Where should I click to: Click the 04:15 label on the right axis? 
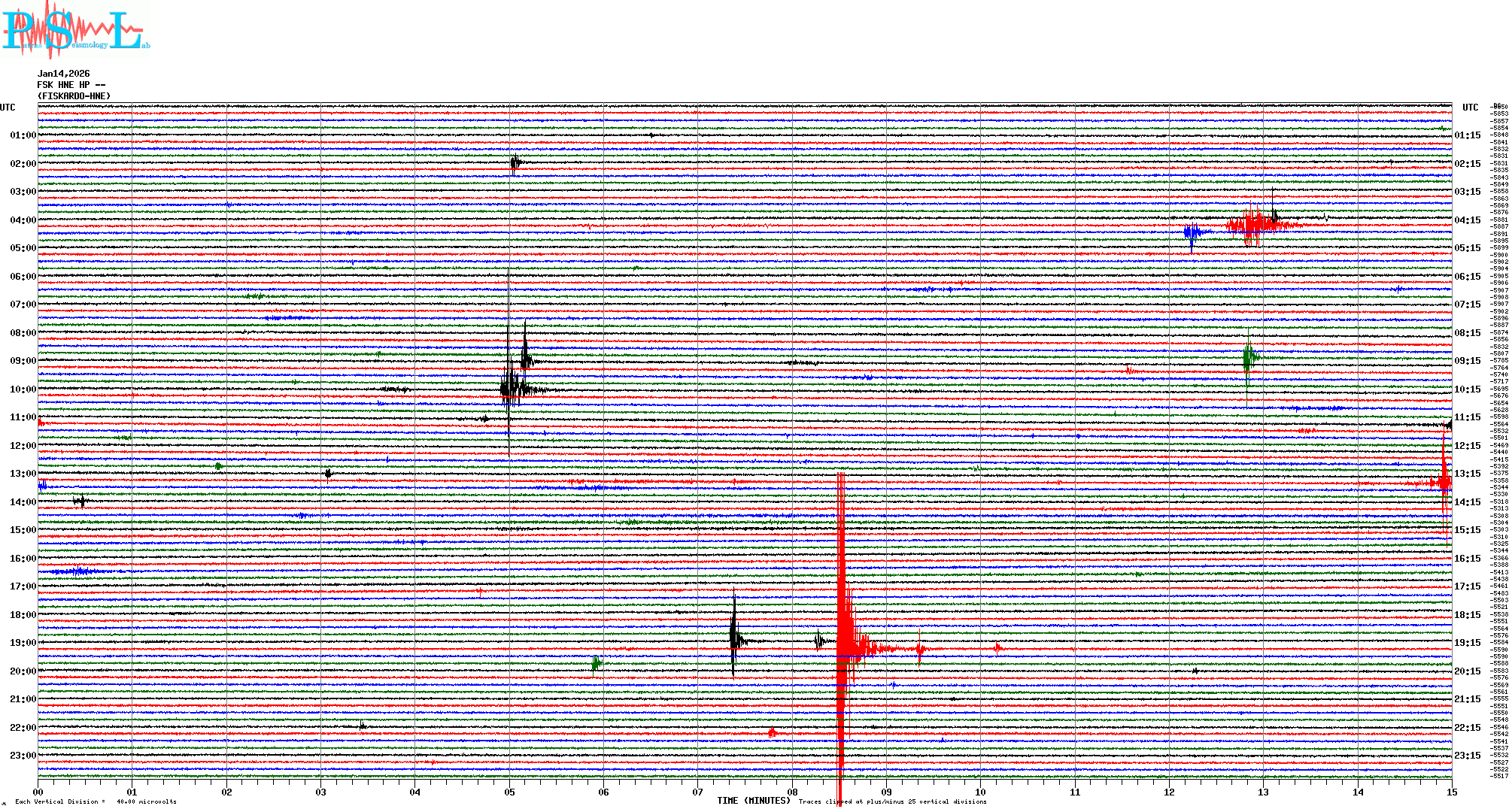click(1467, 220)
